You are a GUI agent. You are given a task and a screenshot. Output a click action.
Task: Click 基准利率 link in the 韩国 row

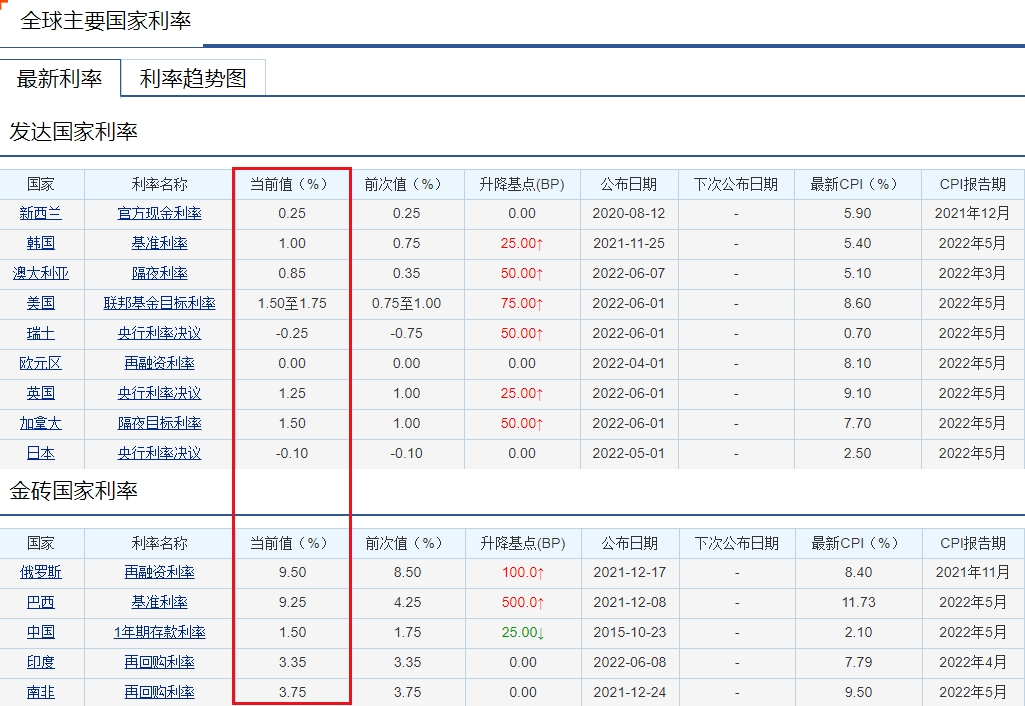tap(160, 243)
